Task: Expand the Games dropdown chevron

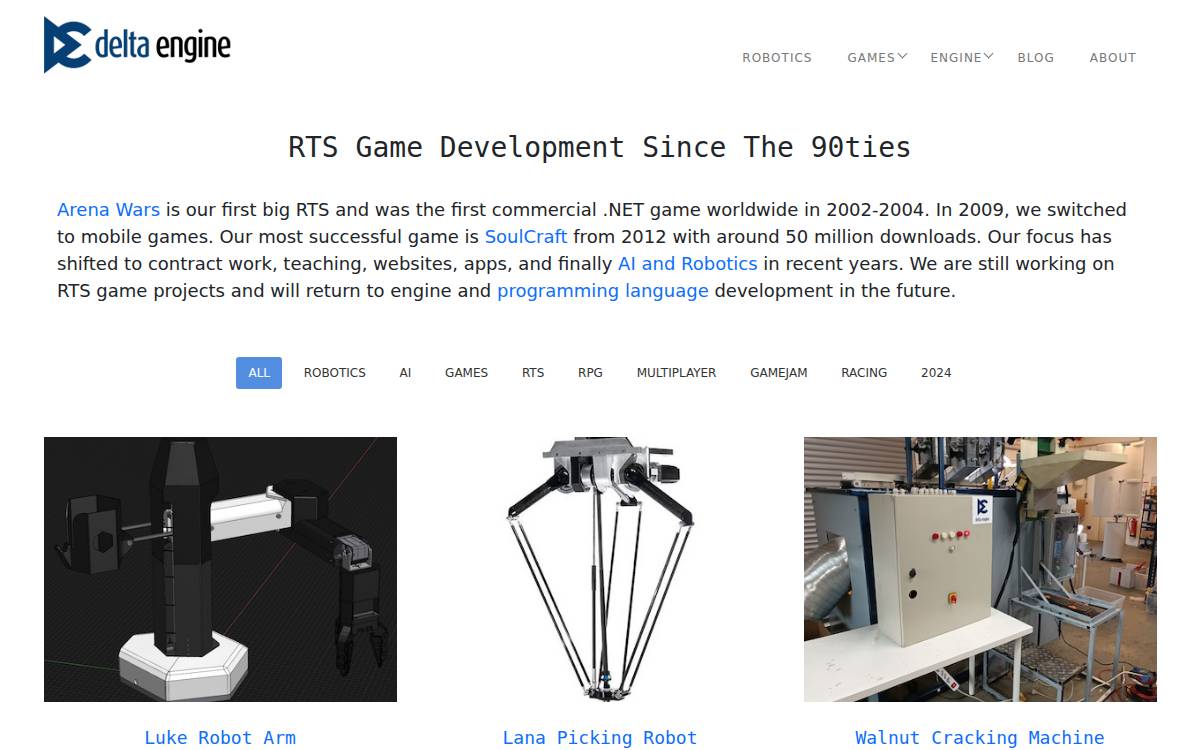Action: (902, 56)
